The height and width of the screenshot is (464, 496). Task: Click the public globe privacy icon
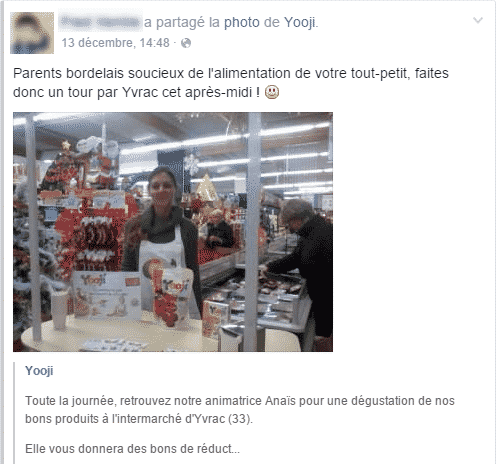click(186, 43)
